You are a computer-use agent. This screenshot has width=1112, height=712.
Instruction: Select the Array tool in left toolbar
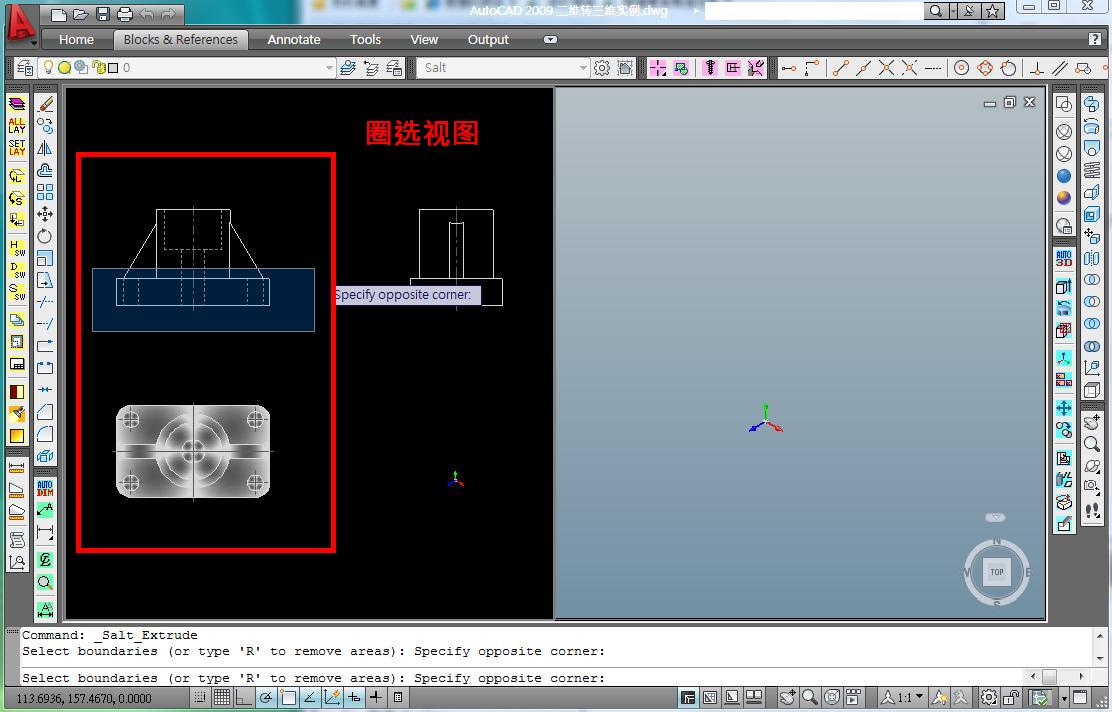pyautogui.click(x=45, y=192)
